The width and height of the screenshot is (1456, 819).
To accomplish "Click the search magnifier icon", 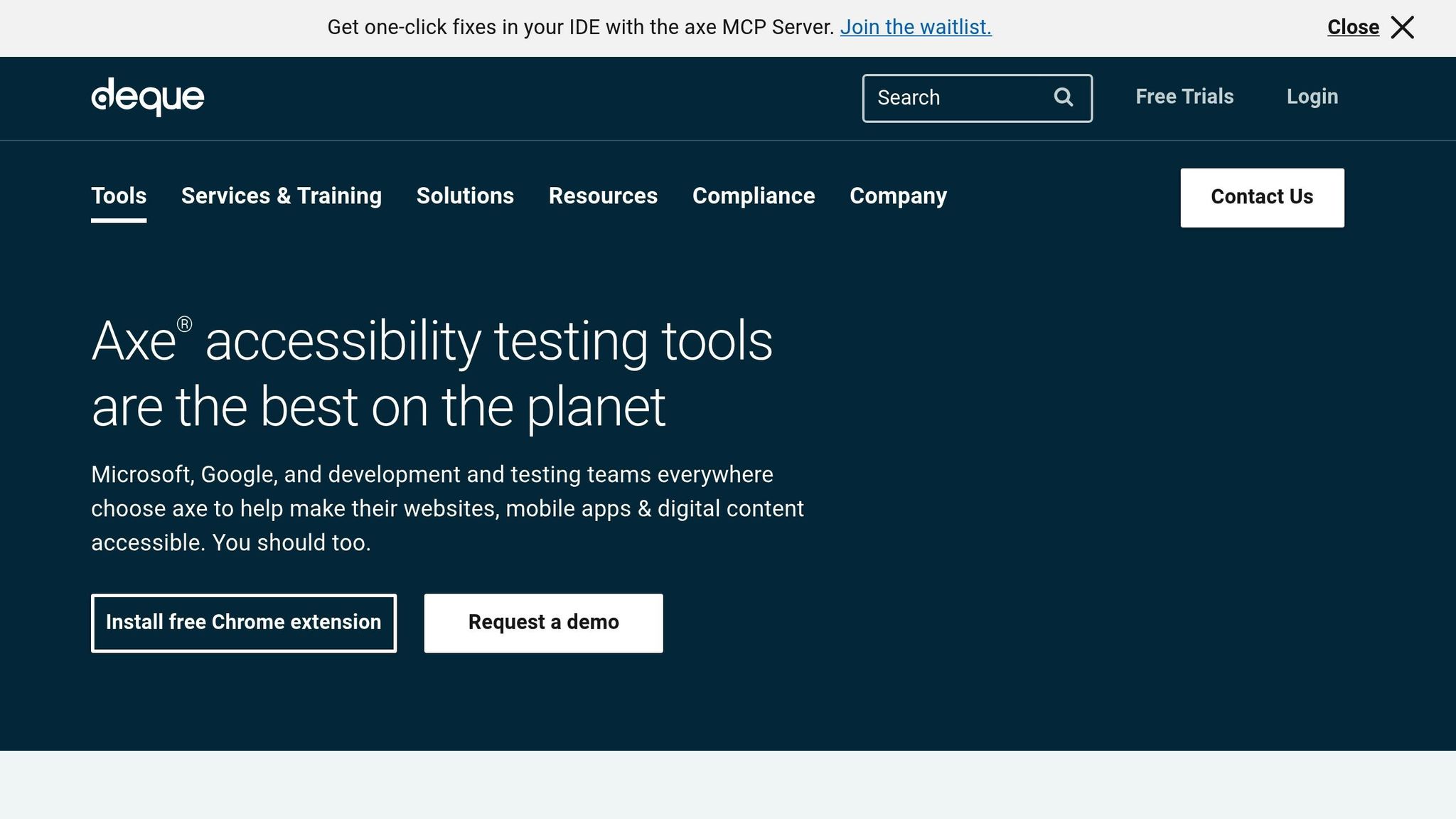I will coord(1063,97).
